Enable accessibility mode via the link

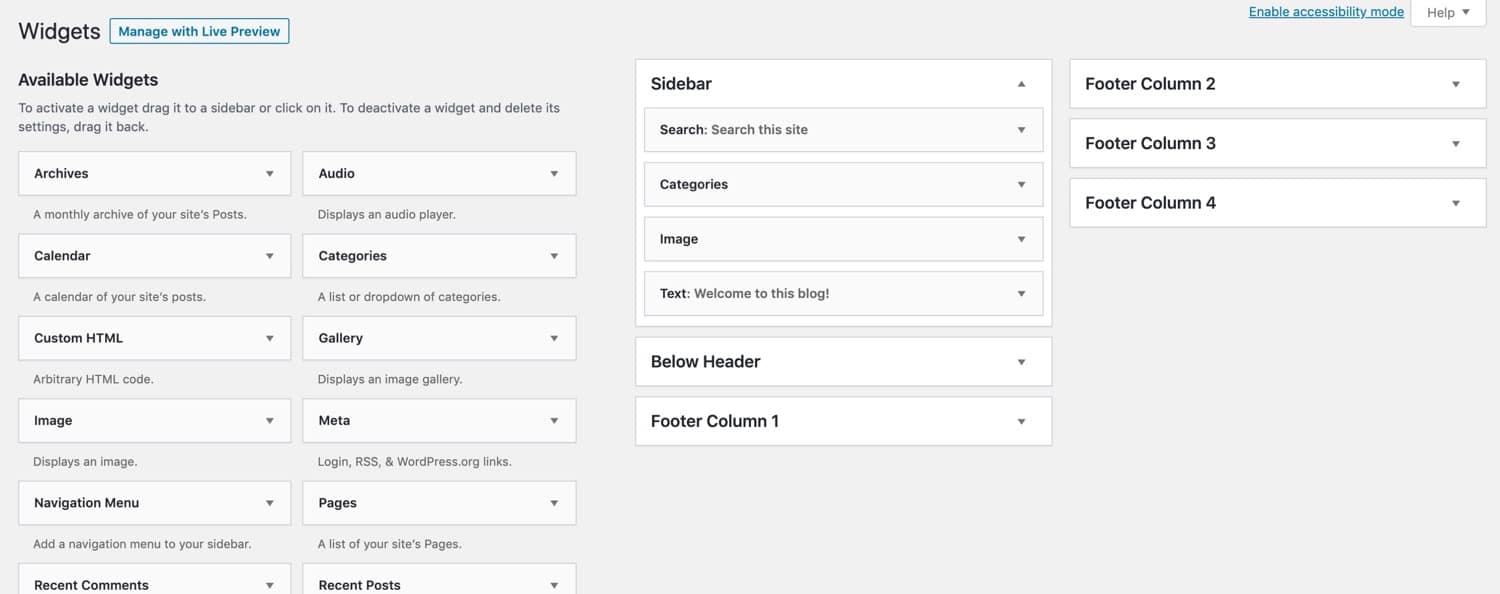(1326, 11)
